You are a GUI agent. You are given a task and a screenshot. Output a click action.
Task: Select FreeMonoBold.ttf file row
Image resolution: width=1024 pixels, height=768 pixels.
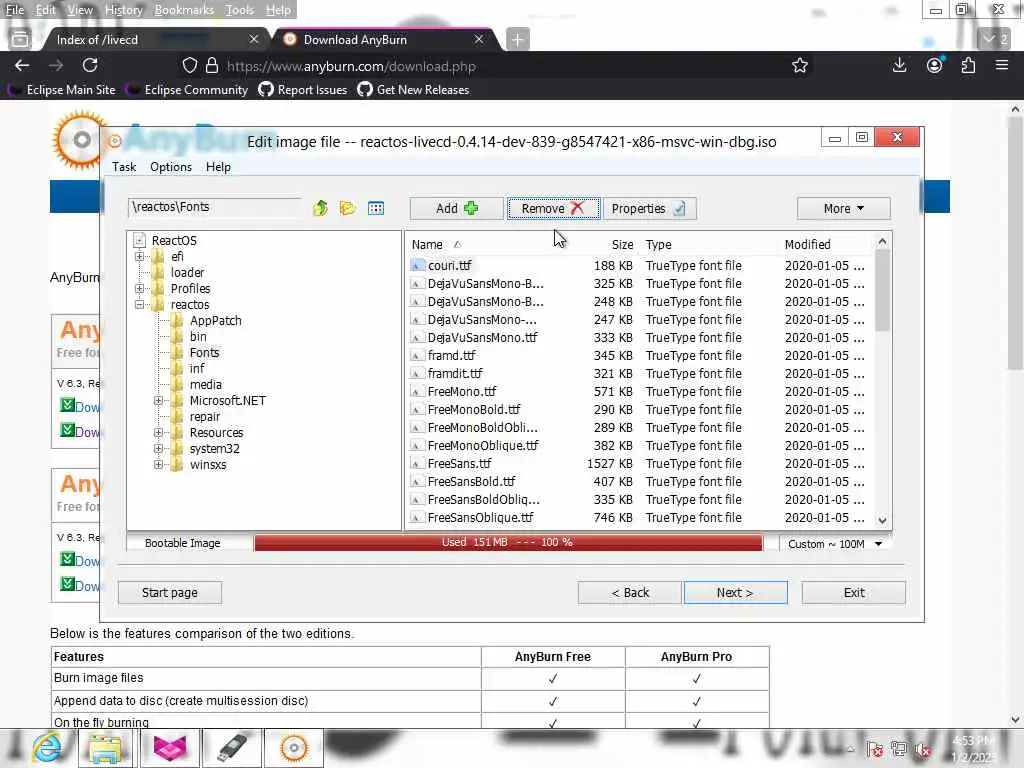pos(640,409)
